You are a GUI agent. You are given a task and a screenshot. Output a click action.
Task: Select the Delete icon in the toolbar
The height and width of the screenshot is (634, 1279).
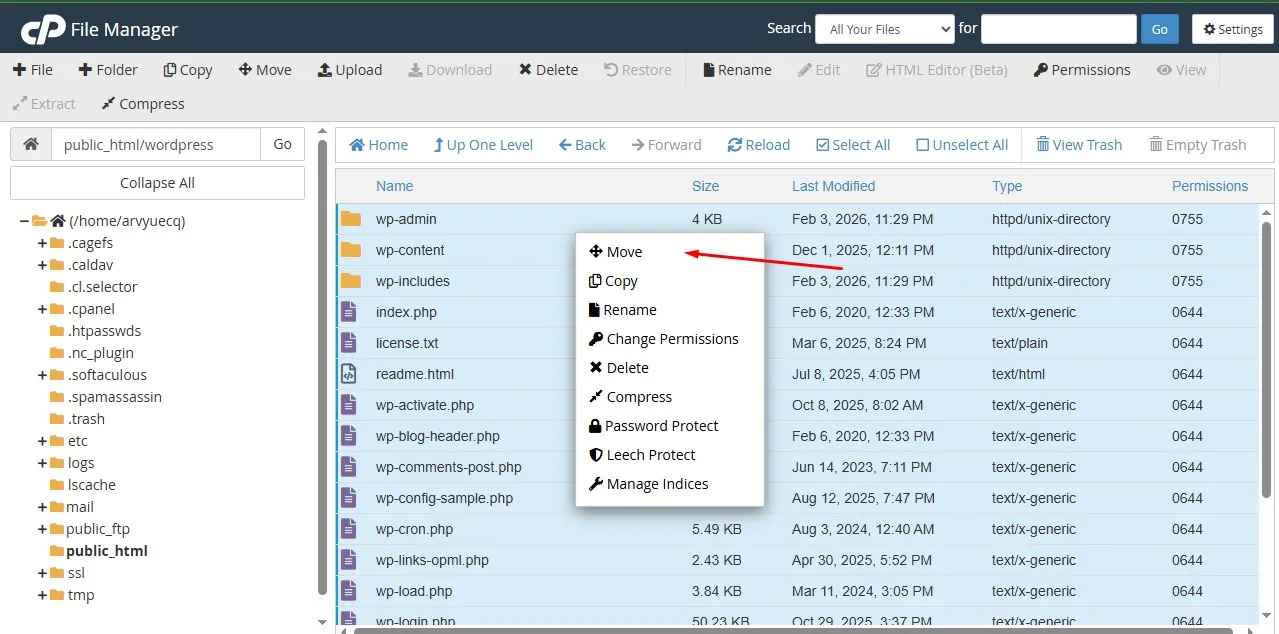[x=547, y=69]
